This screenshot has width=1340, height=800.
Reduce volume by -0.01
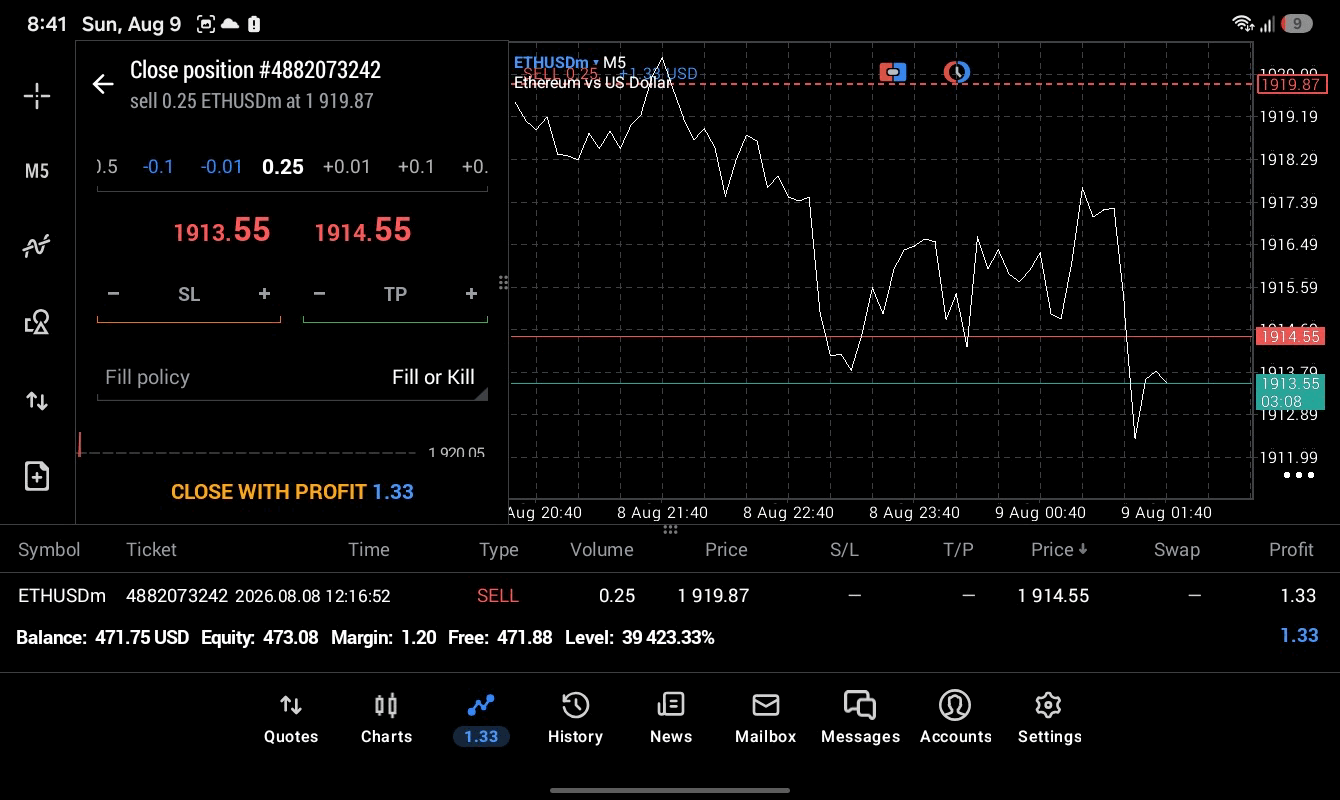tap(221, 166)
